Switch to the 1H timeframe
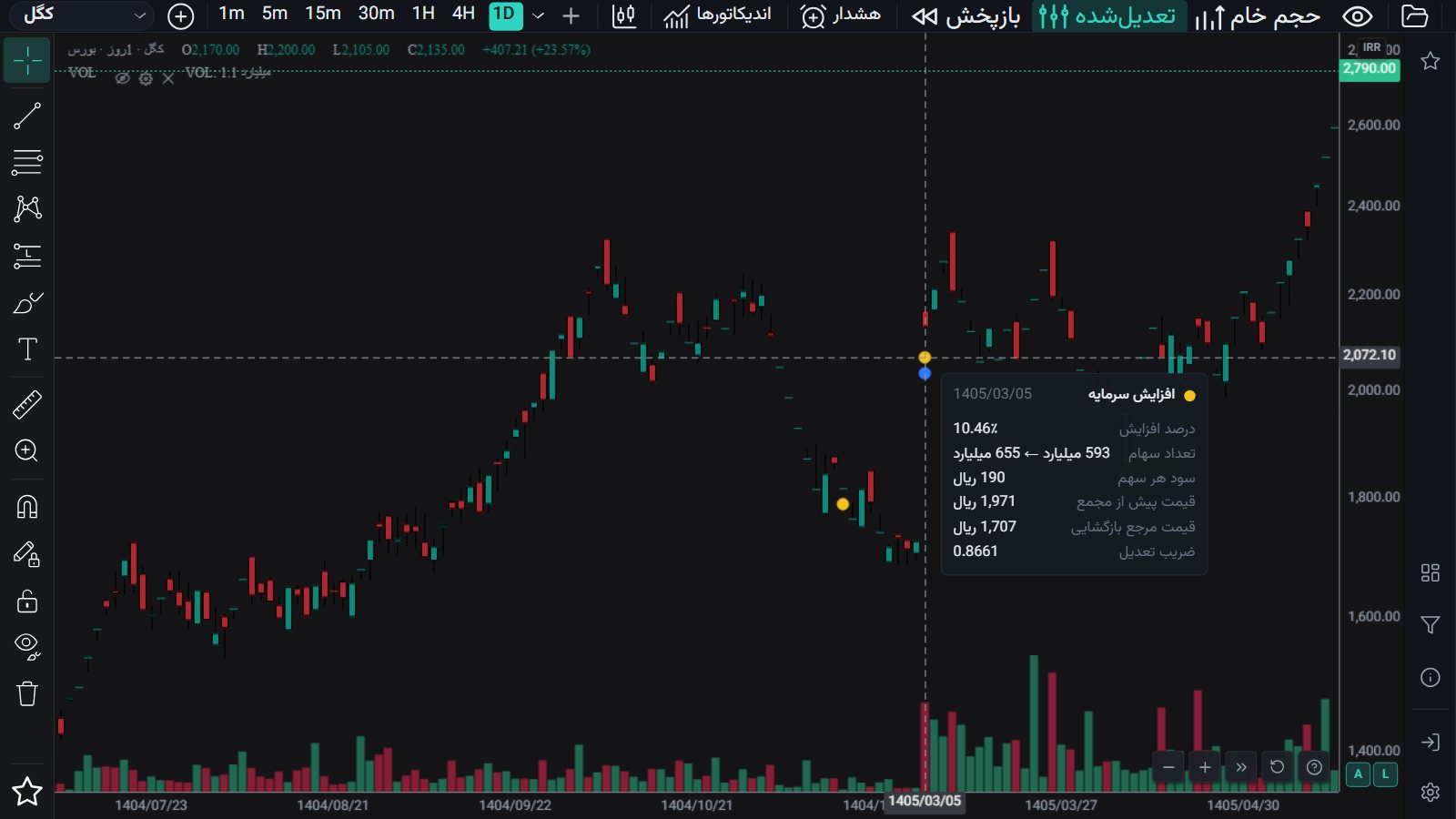Viewport: 1456px width, 819px height. [423, 14]
